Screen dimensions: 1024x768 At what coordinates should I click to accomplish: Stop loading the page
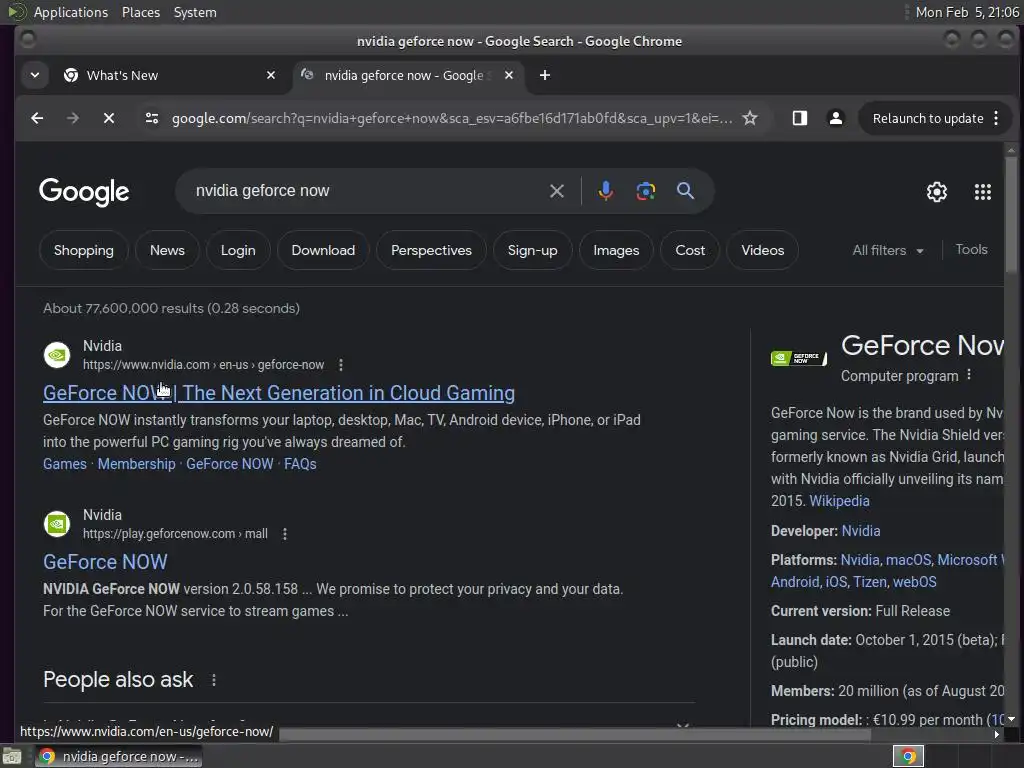tap(109, 118)
